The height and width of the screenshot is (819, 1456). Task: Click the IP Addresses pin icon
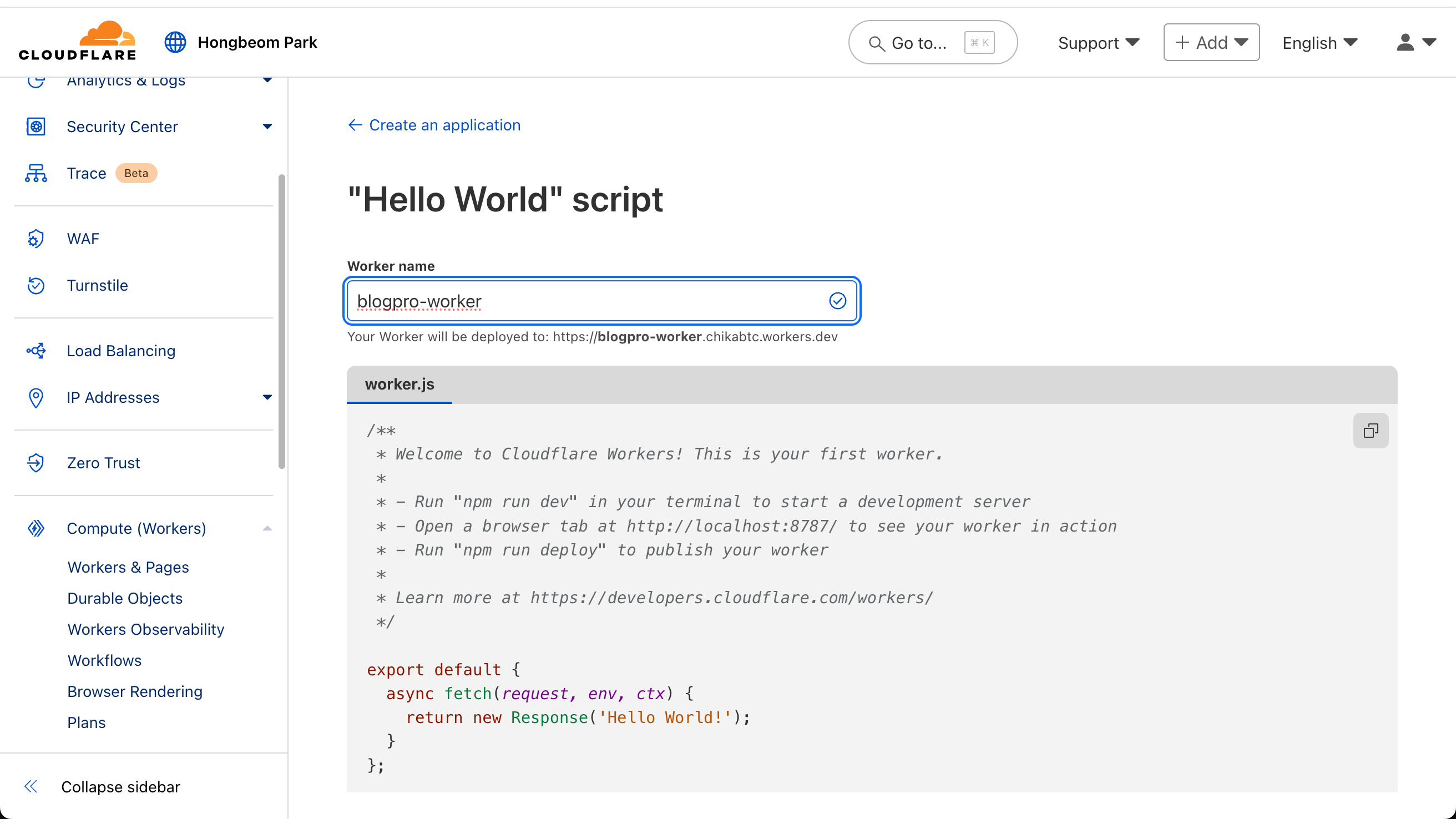click(36, 397)
